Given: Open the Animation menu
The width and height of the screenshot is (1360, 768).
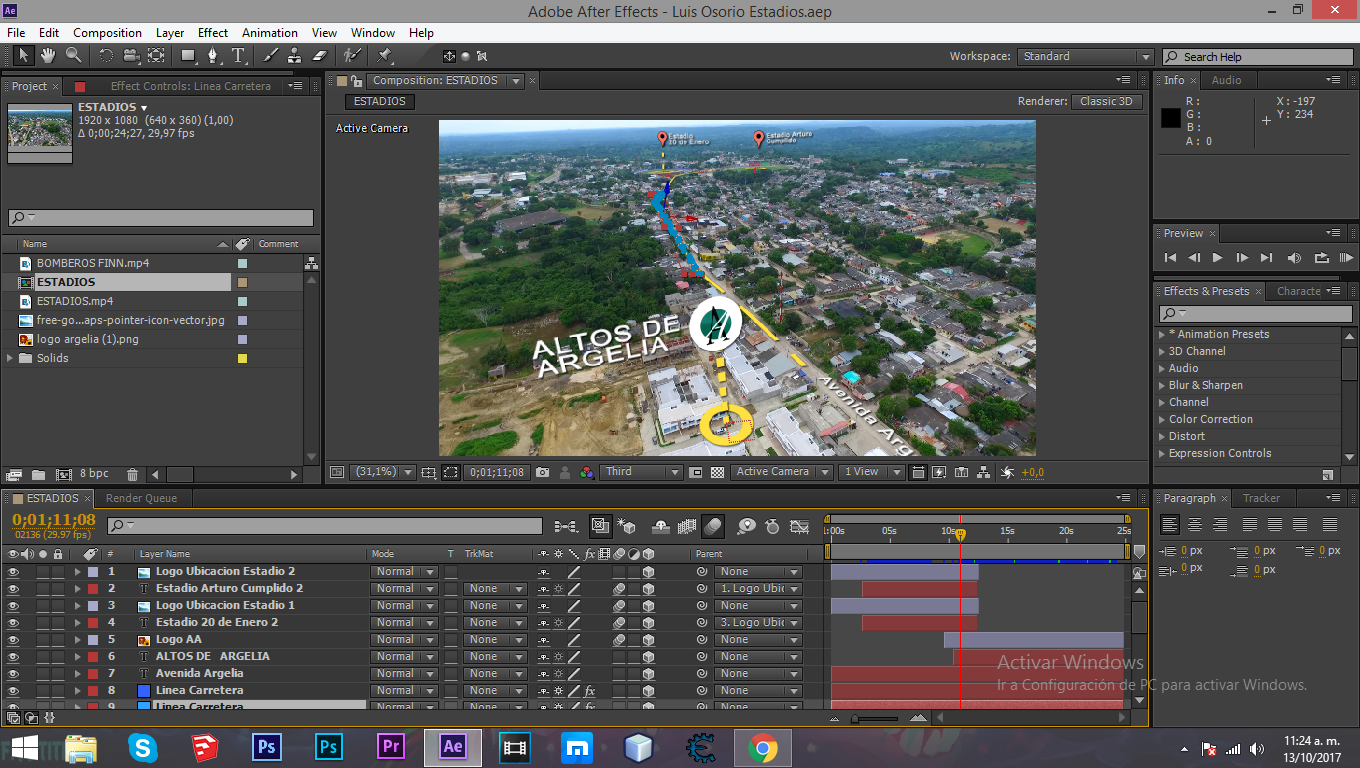Looking at the screenshot, I should pyautogui.click(x=270, y=33).
